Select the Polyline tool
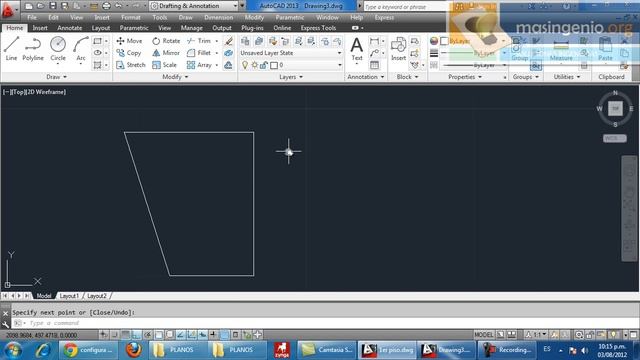640x360 pixels. tap(33, 49)
